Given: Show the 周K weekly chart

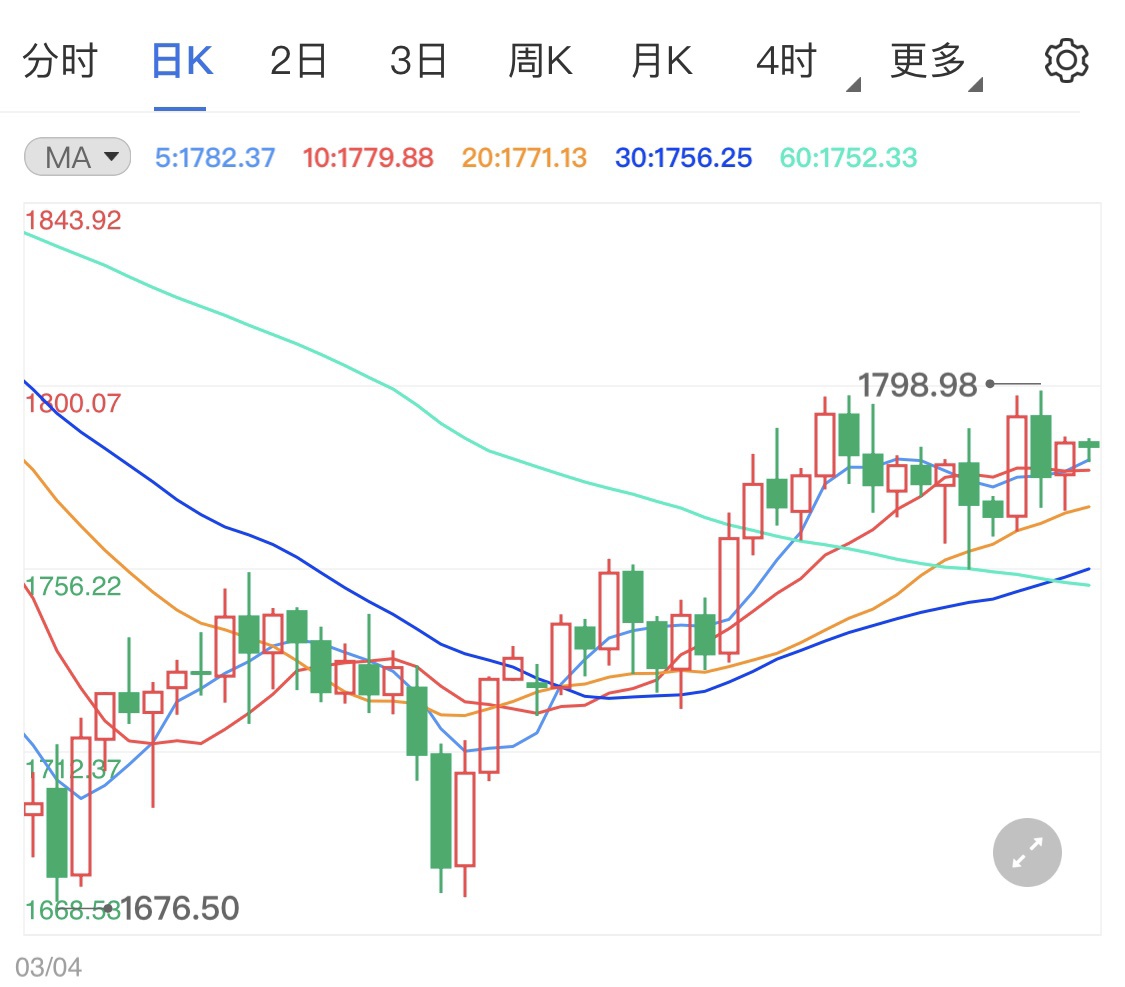Looking at the screenshot, I should (540, 62).
